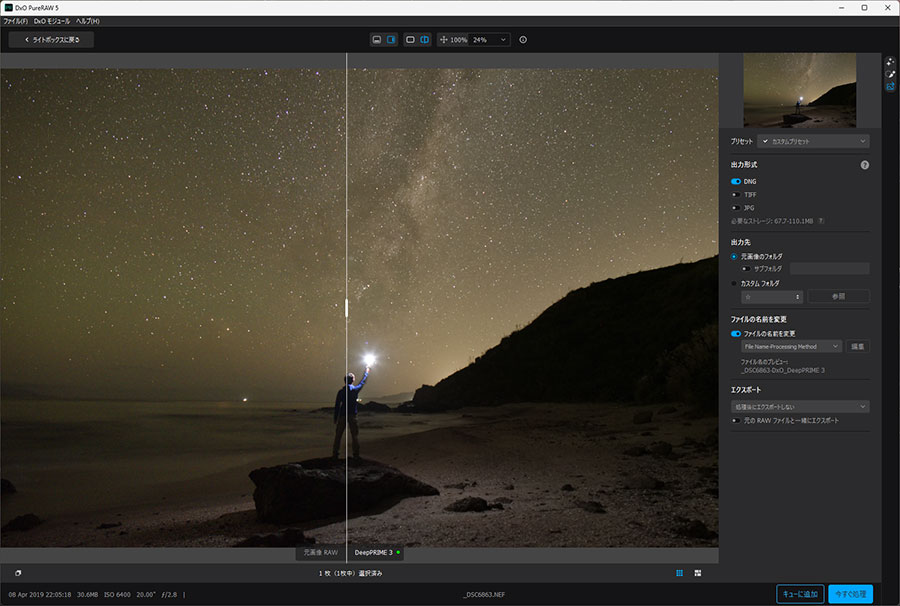Click date 08 Apr 2019 22:05:18
900x606 pixels.
pos(40,595)
